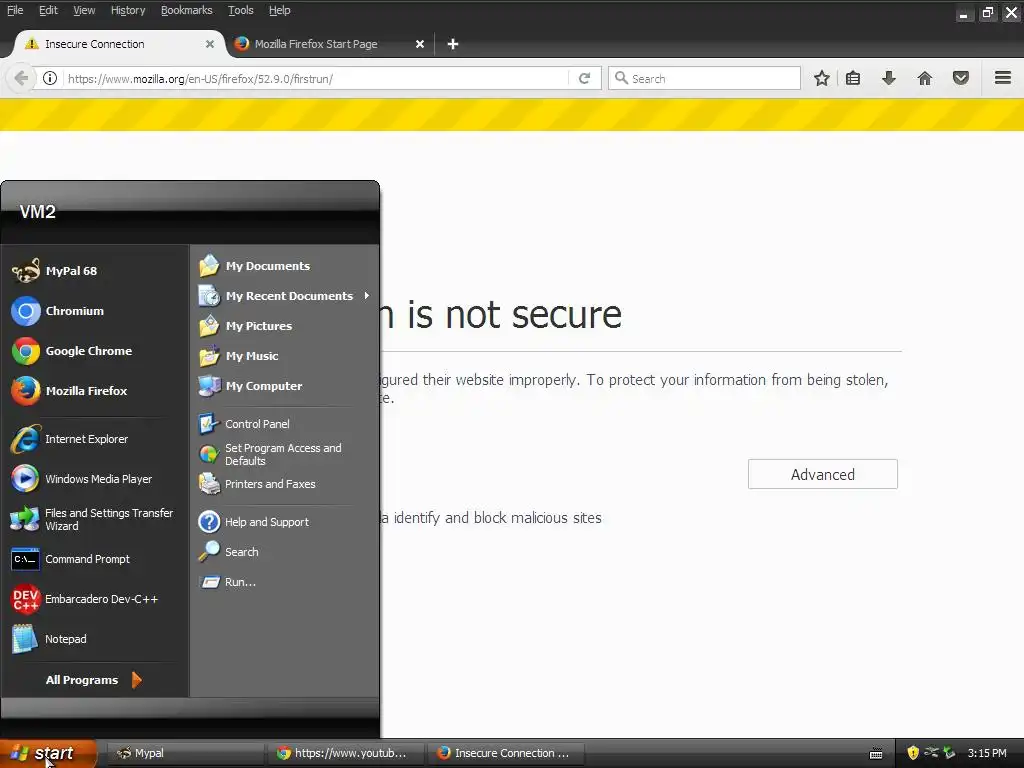Open My Computer
The height and width of the screenshot is (768, 1024).
285,386
